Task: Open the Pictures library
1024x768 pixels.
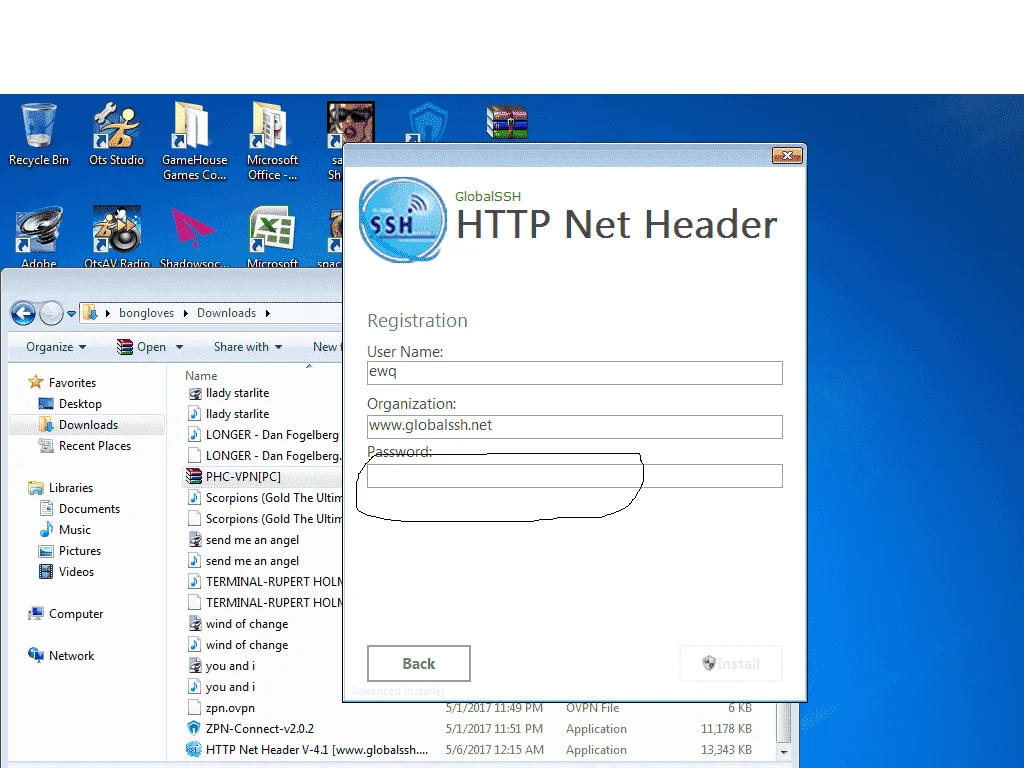Action: [x=70, y=551]
